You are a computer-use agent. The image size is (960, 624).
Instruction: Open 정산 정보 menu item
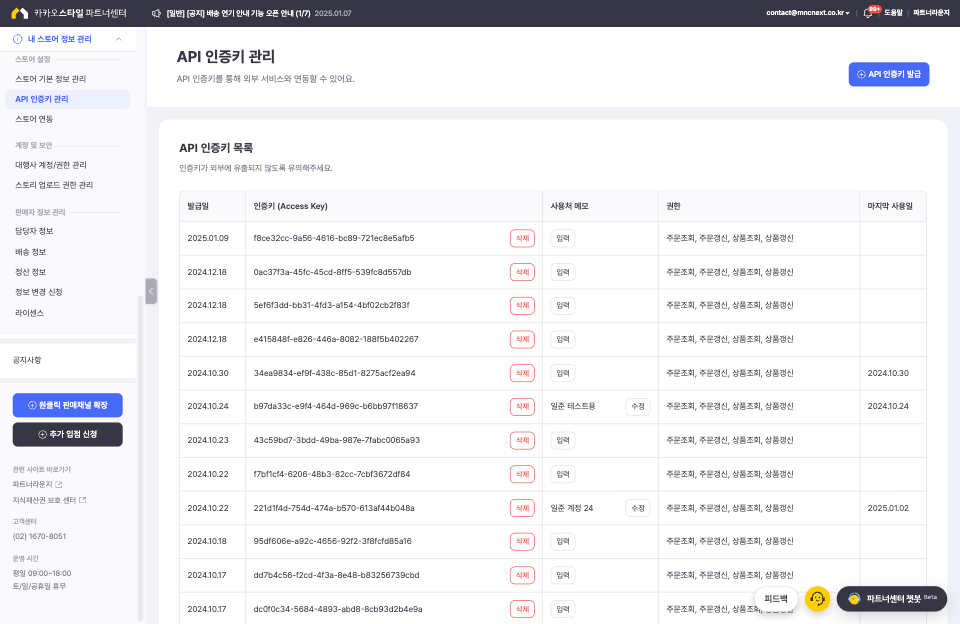[31, 272]
